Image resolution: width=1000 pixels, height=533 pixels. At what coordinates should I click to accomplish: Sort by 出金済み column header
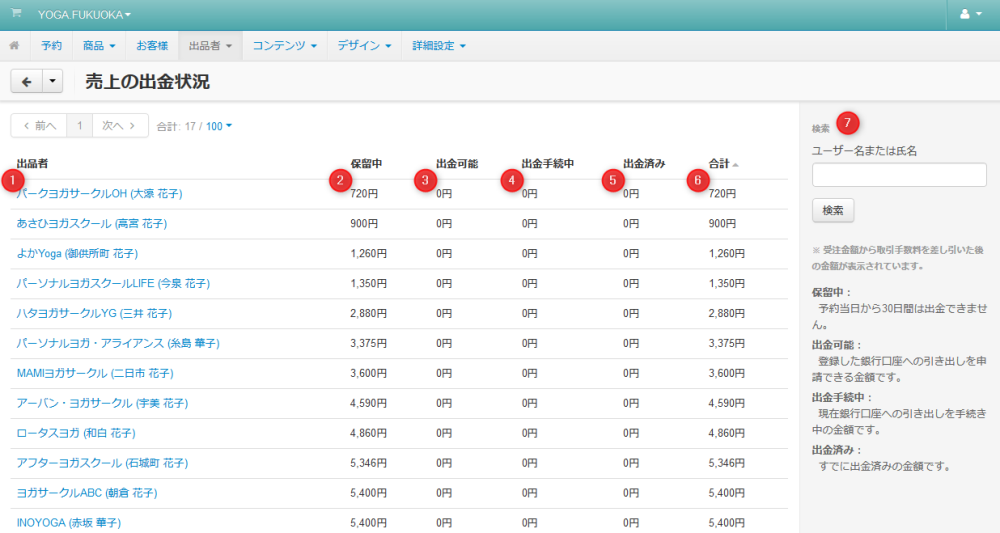pos(644,164)
